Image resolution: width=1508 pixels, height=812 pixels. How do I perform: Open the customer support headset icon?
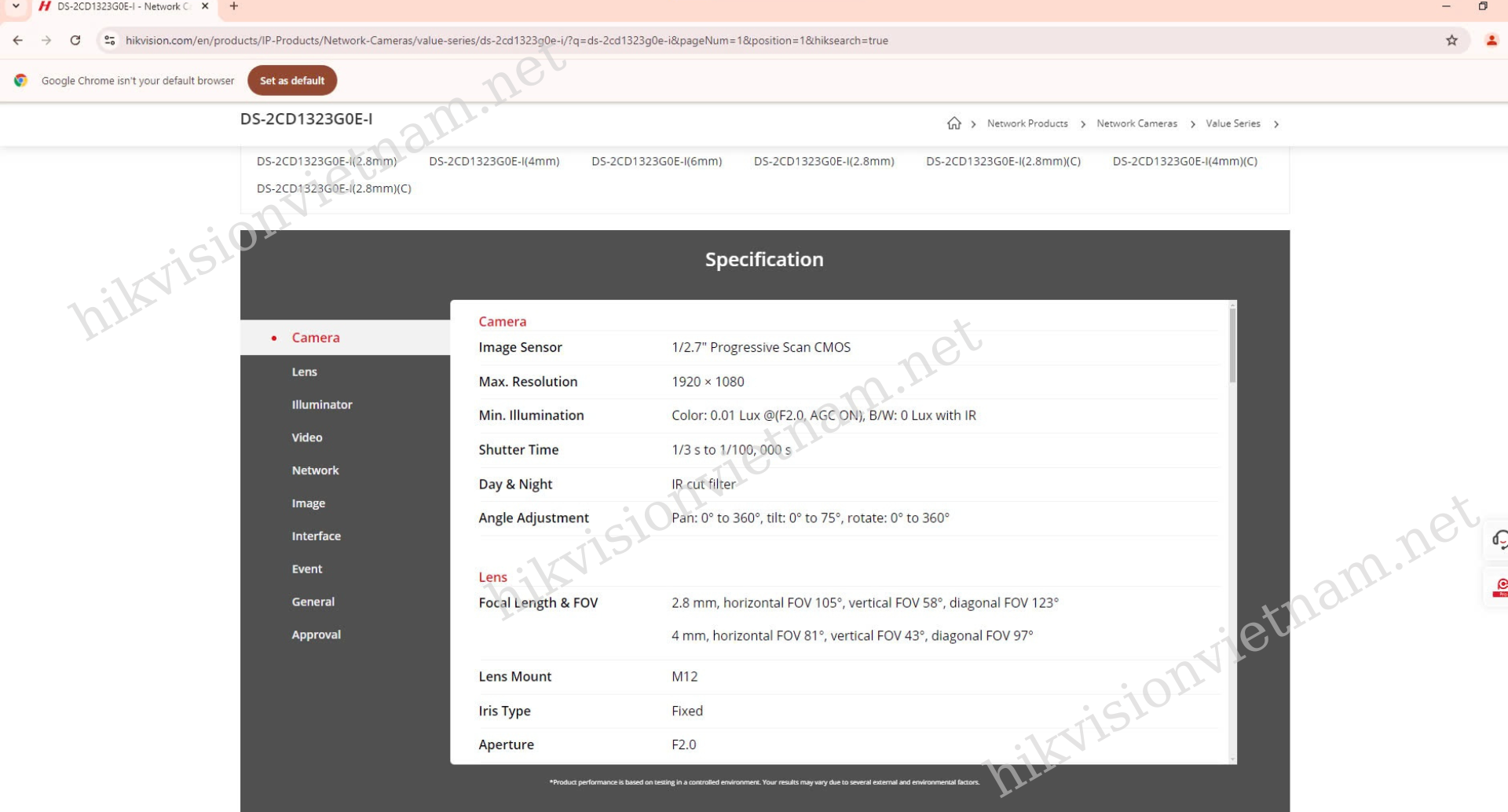pos(1499,540)
